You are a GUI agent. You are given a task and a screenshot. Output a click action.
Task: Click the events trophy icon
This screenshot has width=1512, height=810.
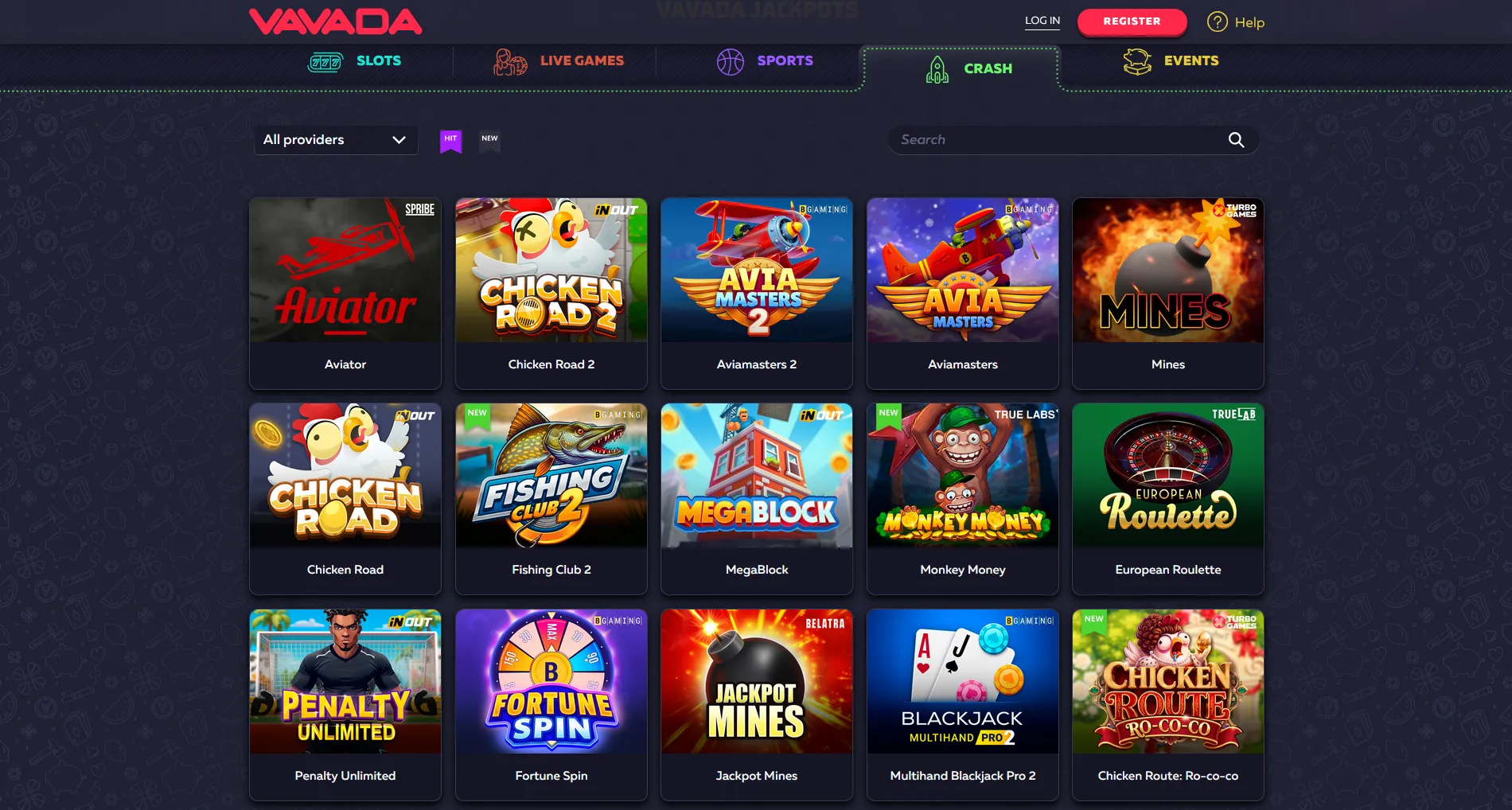tap(1137, 61)
